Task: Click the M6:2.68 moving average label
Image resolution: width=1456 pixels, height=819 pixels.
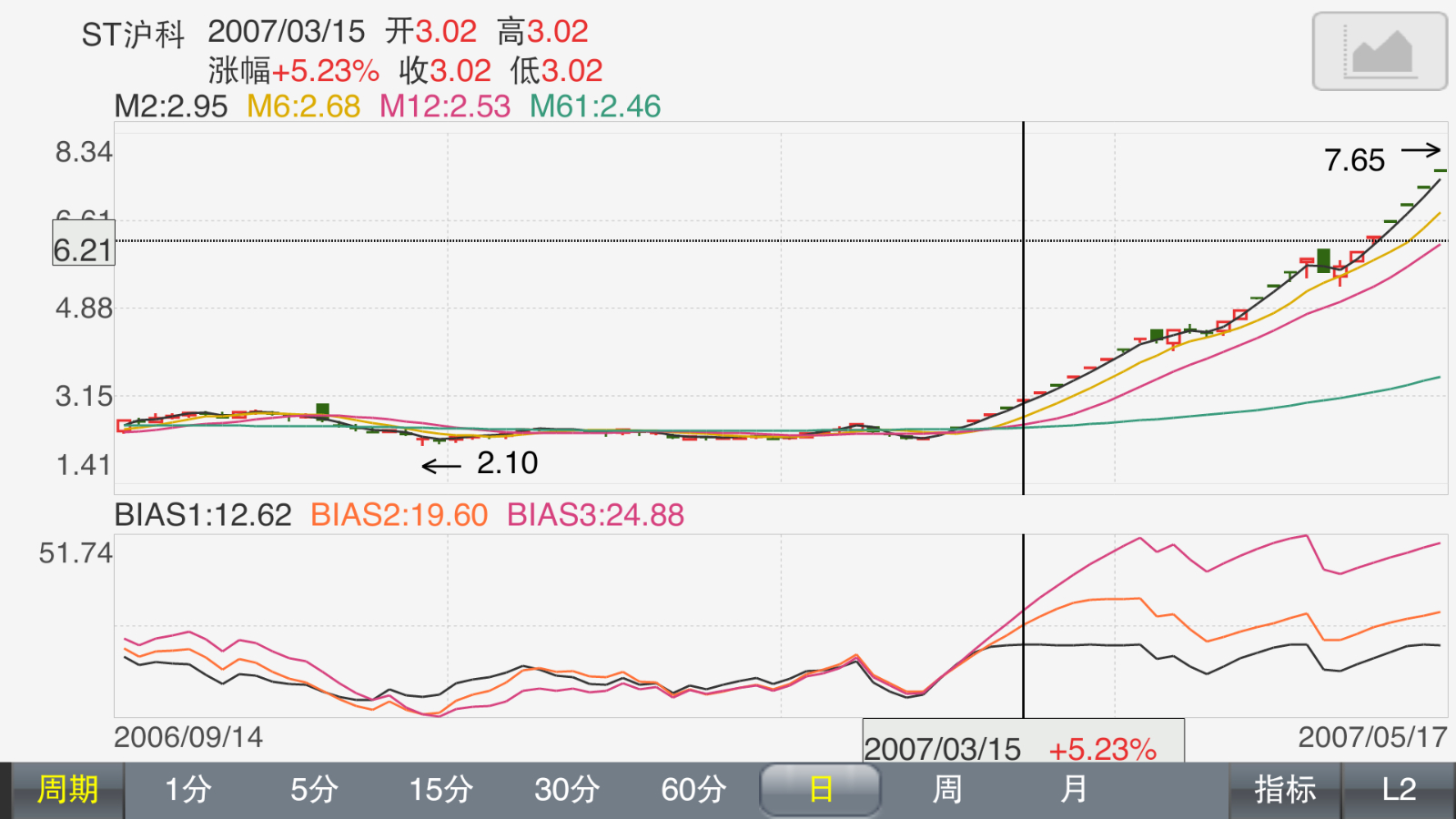Action: tap(304, 106)
